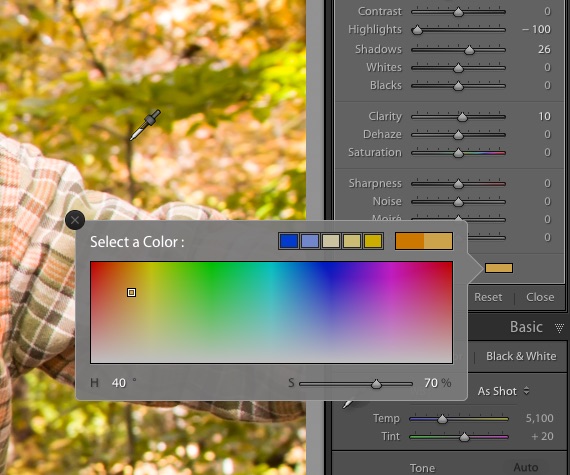Click the Reset button
This screenshot has width=570, height=475.
point(488,297)
